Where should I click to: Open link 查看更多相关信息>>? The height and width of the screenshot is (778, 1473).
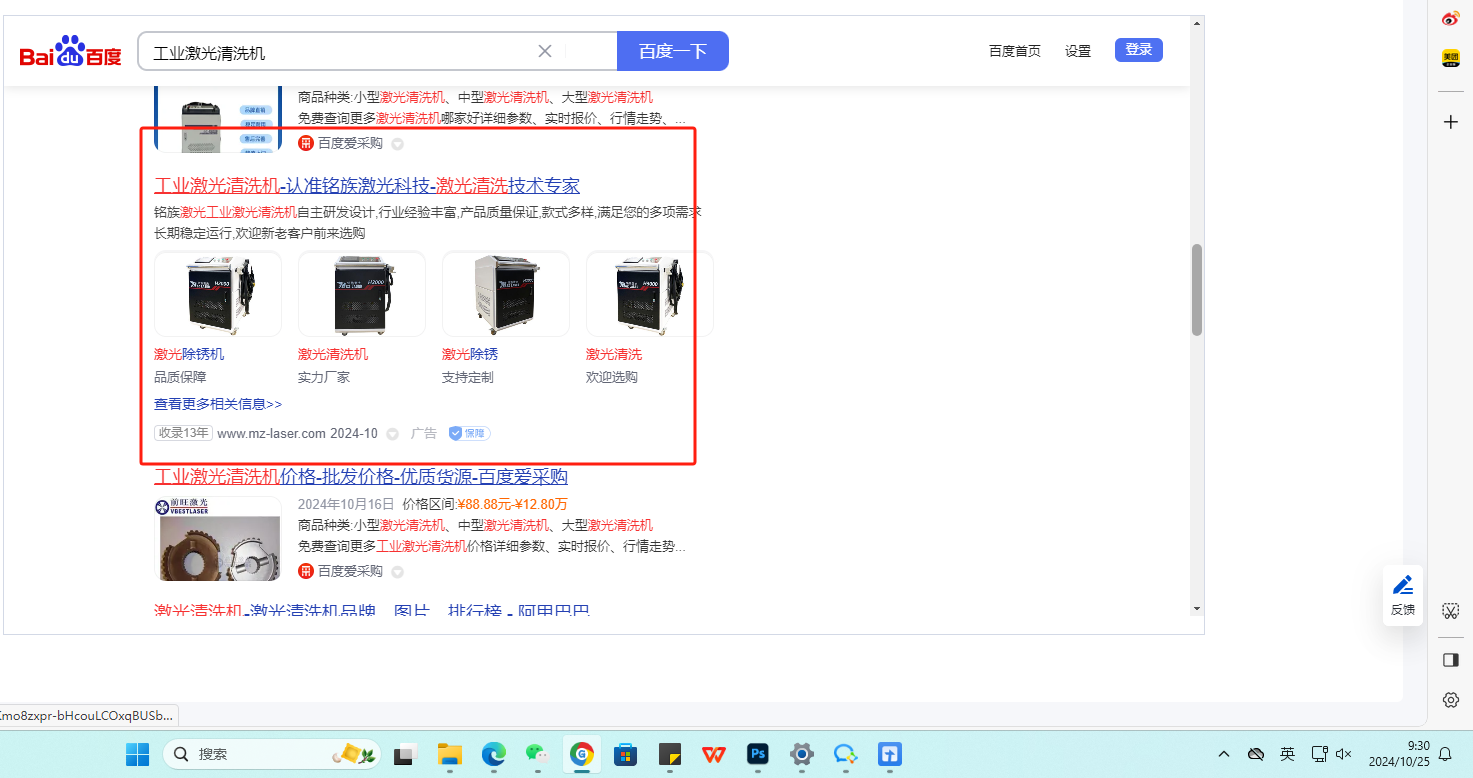(x=218, y=404)
